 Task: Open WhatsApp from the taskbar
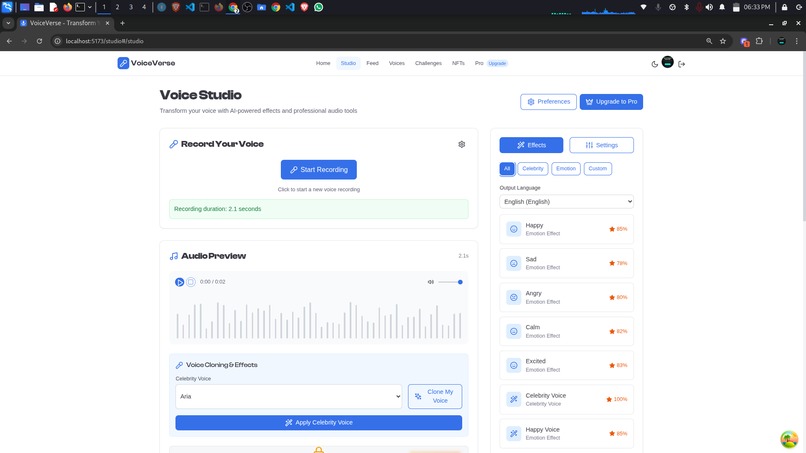[x=319, y=7]
